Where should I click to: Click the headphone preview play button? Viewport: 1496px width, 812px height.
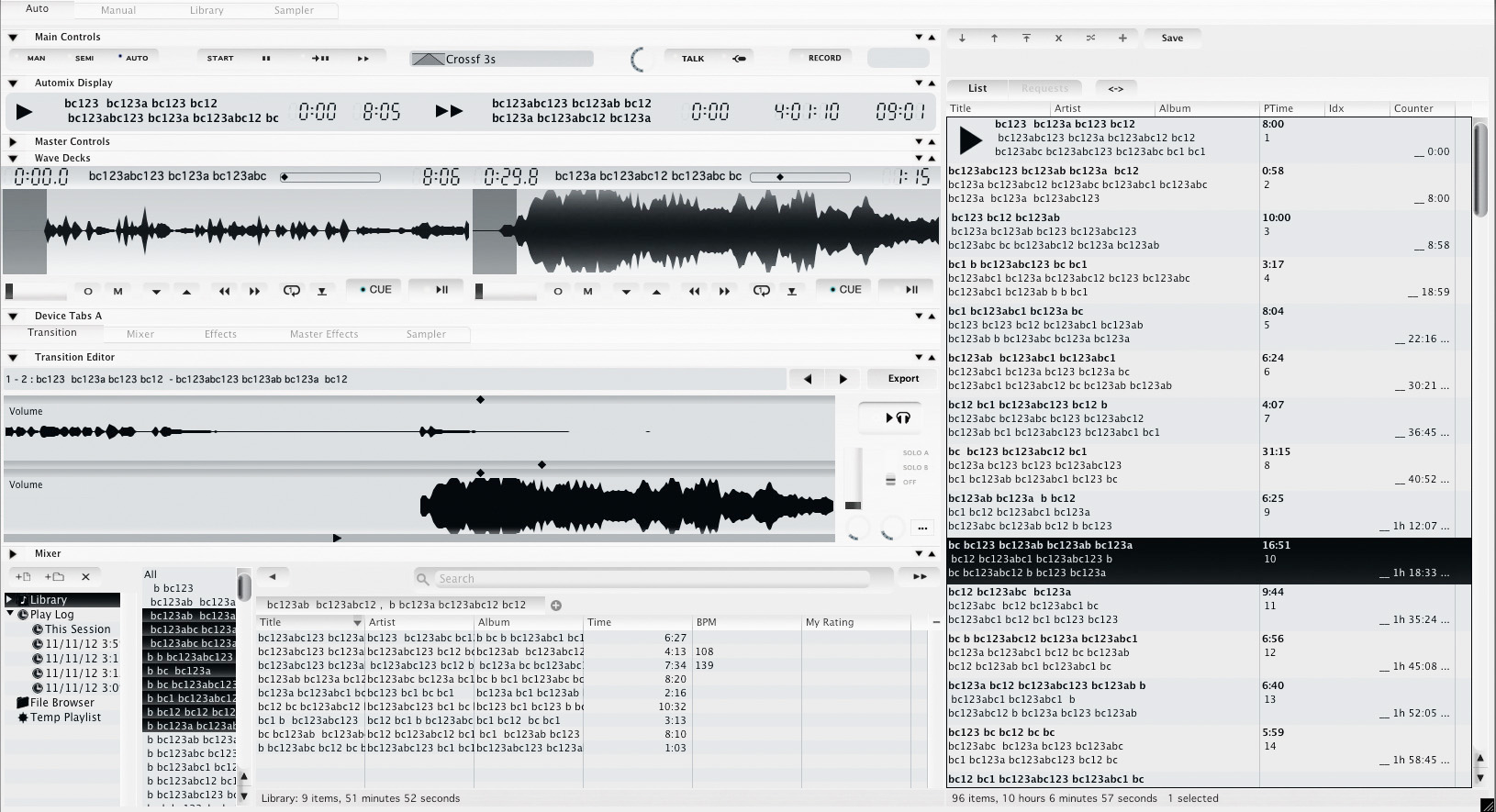point(897,418)
